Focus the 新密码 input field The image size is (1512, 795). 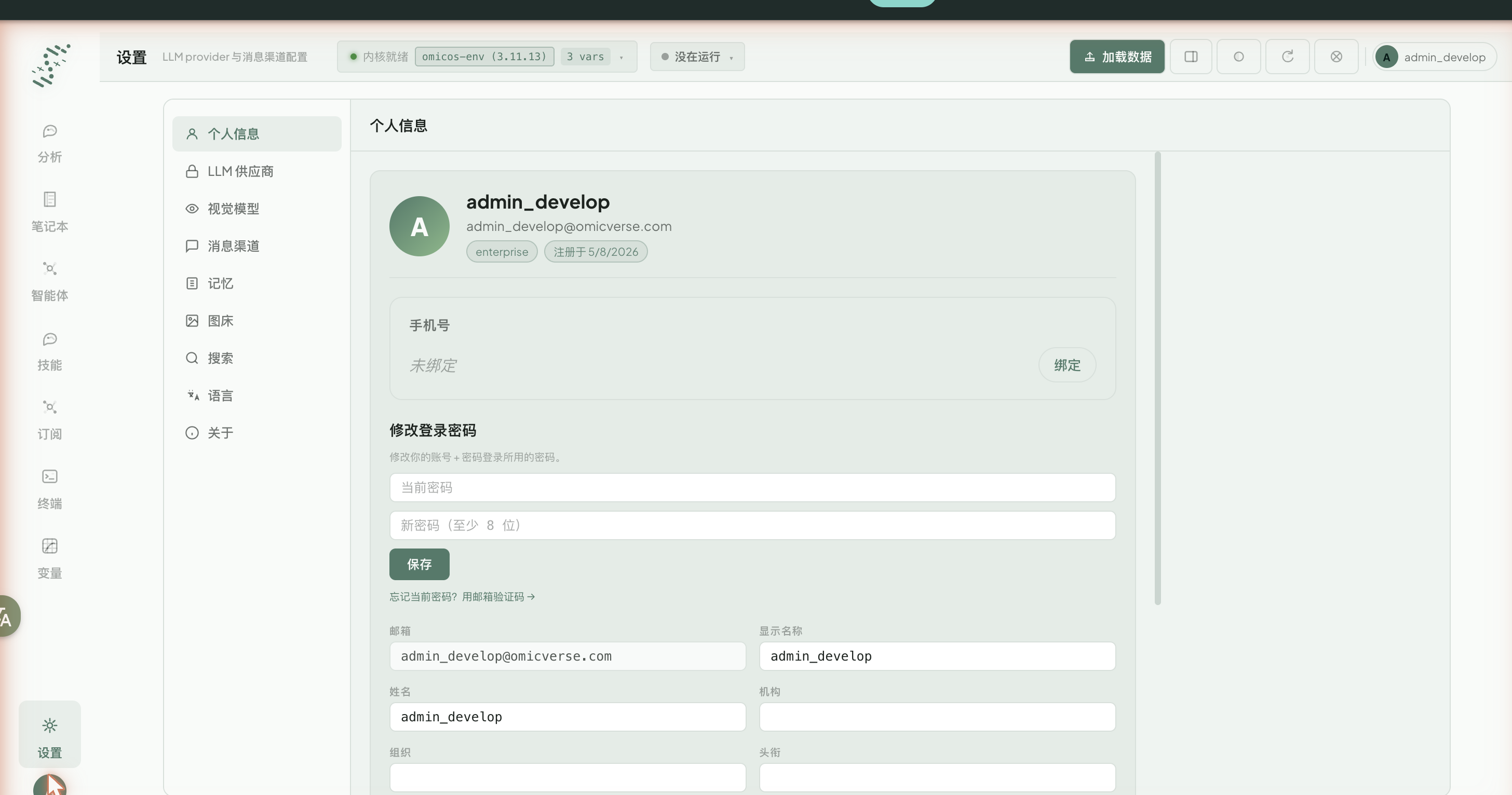coord(752,525)
